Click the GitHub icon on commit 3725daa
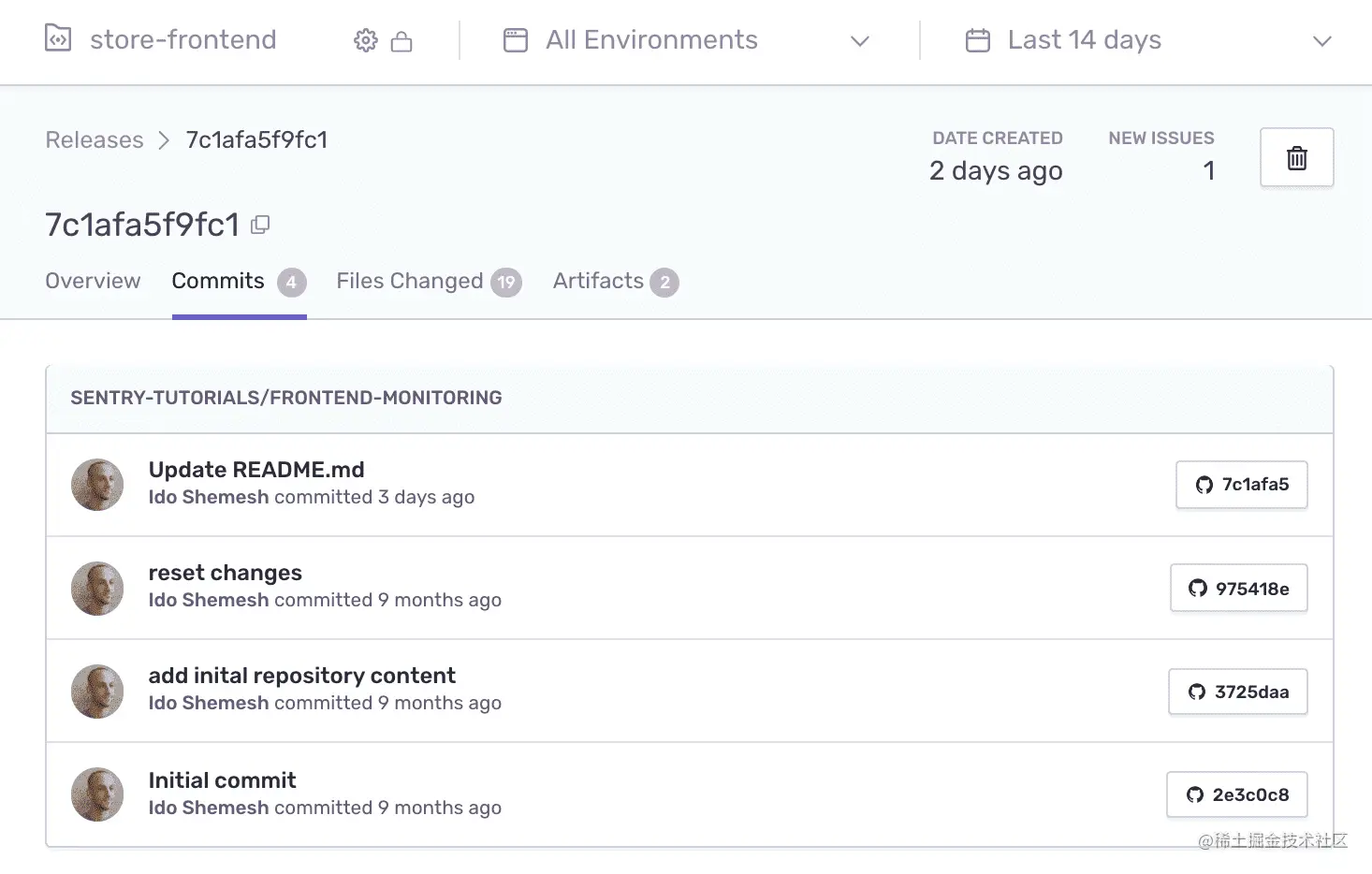 [x=1198, y=692]
